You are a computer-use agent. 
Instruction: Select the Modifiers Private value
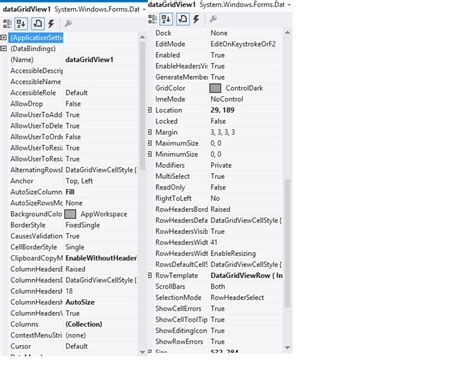point(221,165)
